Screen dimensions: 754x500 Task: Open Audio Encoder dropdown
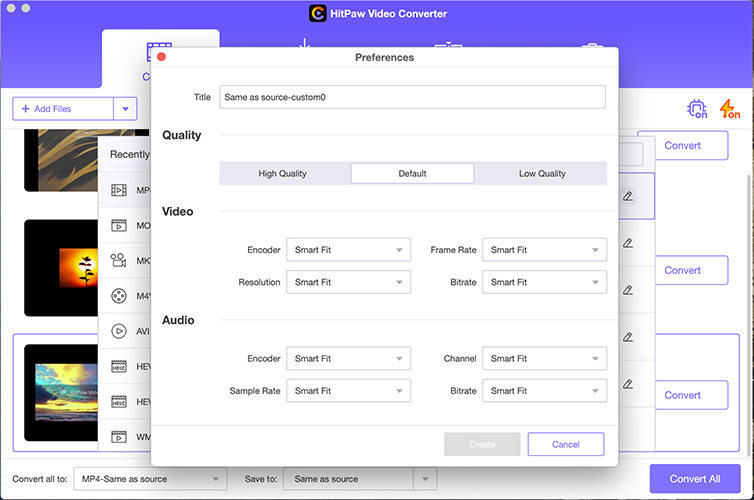pyautogui.click(x=349, y=359)
